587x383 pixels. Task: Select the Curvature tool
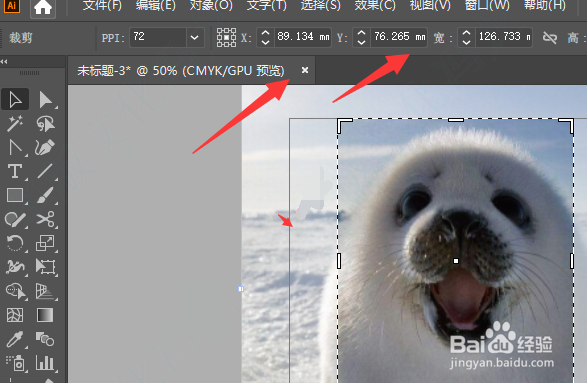[x=45, y=148]
